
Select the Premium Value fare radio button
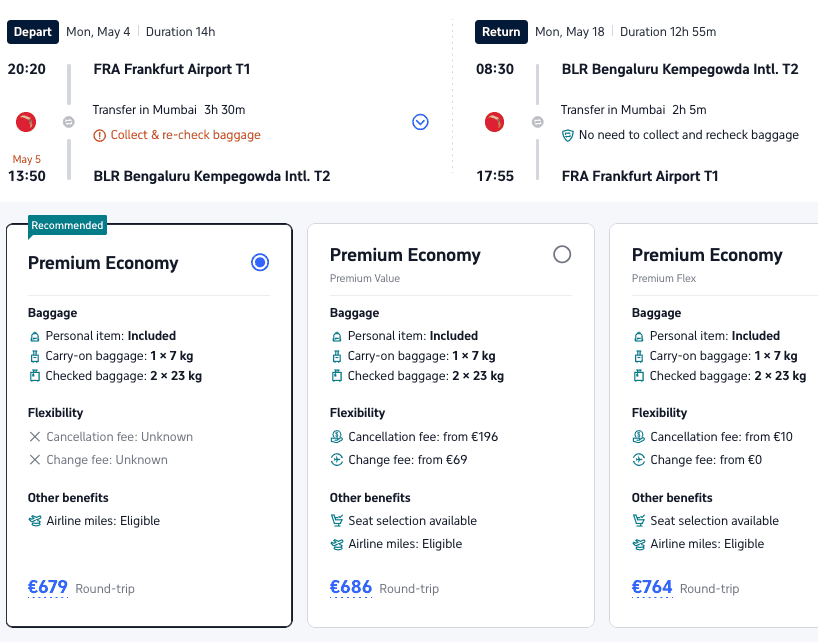click(562, 254)
